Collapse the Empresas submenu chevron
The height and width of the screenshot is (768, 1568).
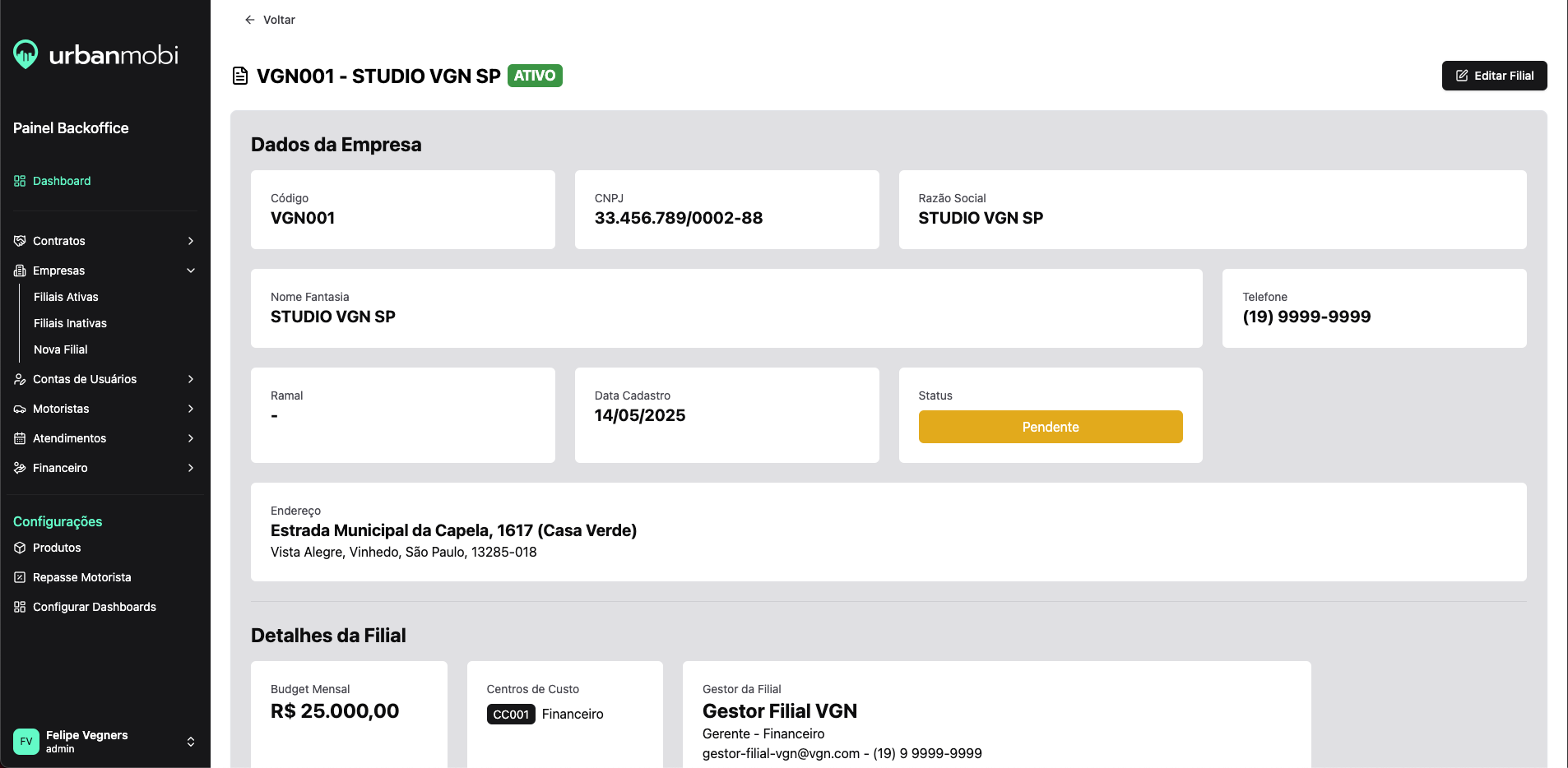pyautogui.click(x=191, y=271)
